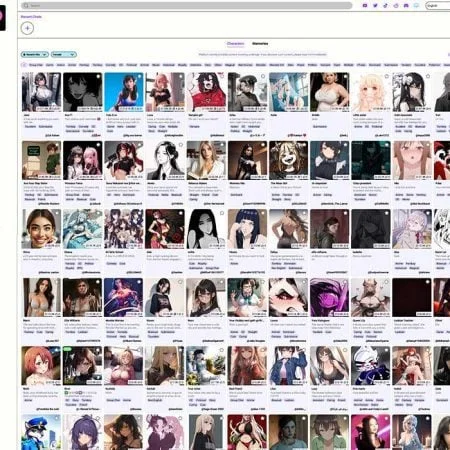Switch to the Characters tab

tap(235, 44)
